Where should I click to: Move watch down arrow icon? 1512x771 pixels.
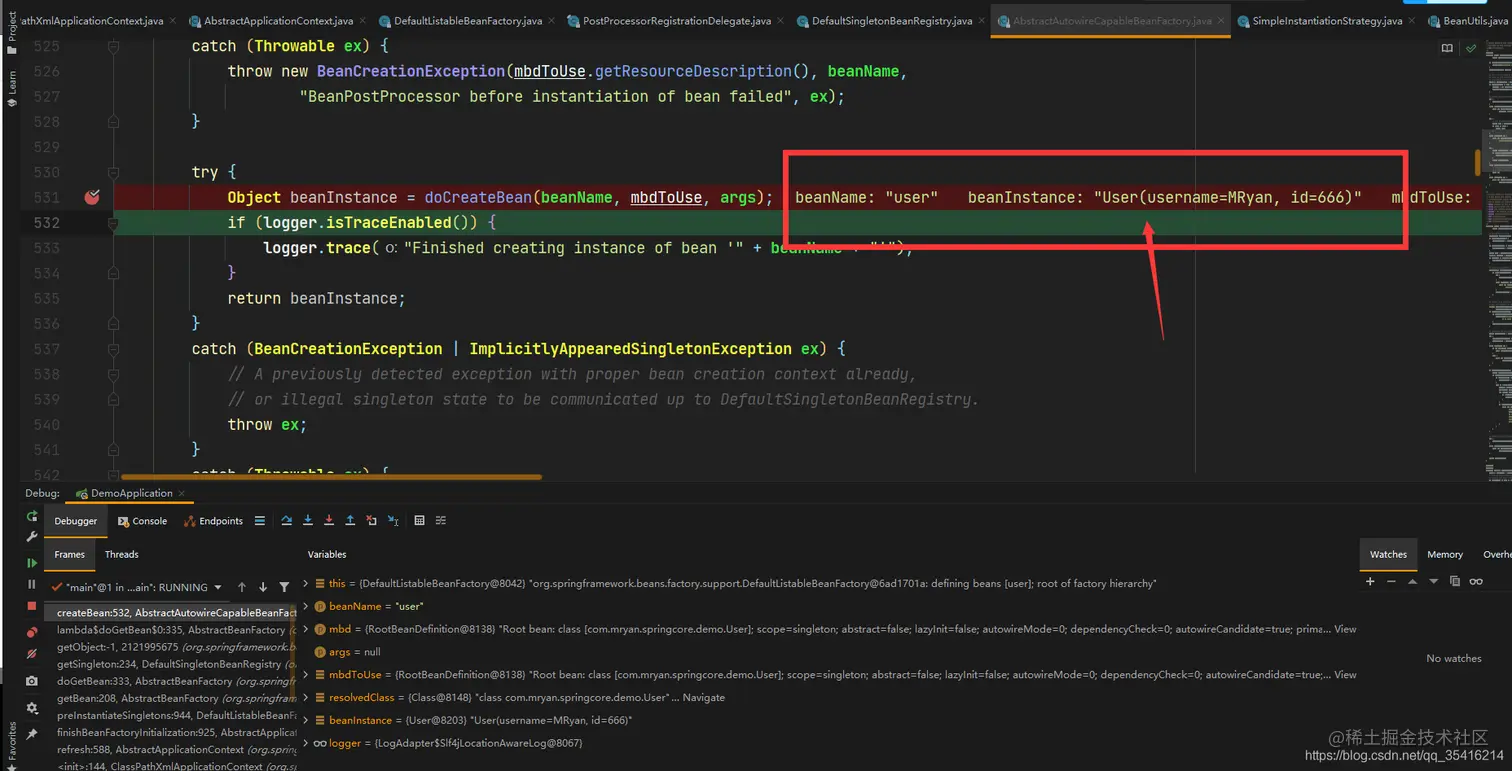pos(1433,581)
